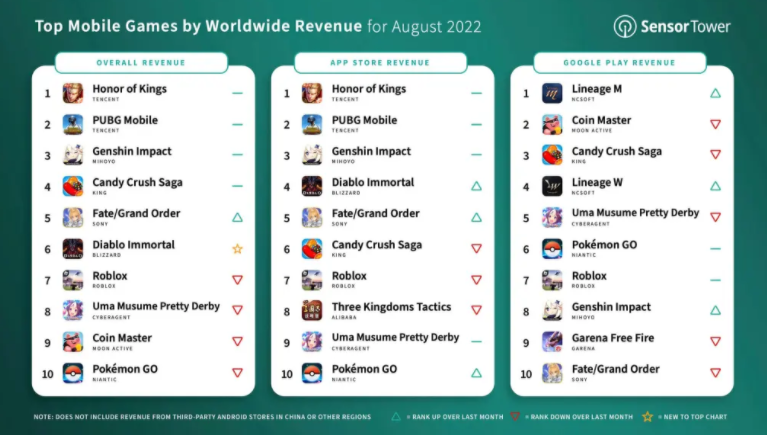Image resolution: width=767 pixels, height=435 pixels.
Task: Click Roblox icon in Overall Revenue
Action: 73,280
